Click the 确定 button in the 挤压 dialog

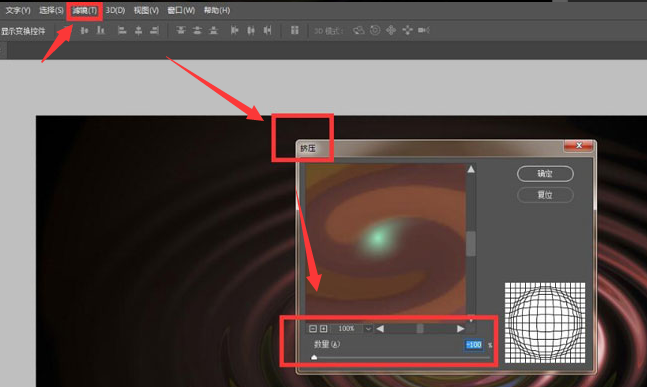pos(545,174)
